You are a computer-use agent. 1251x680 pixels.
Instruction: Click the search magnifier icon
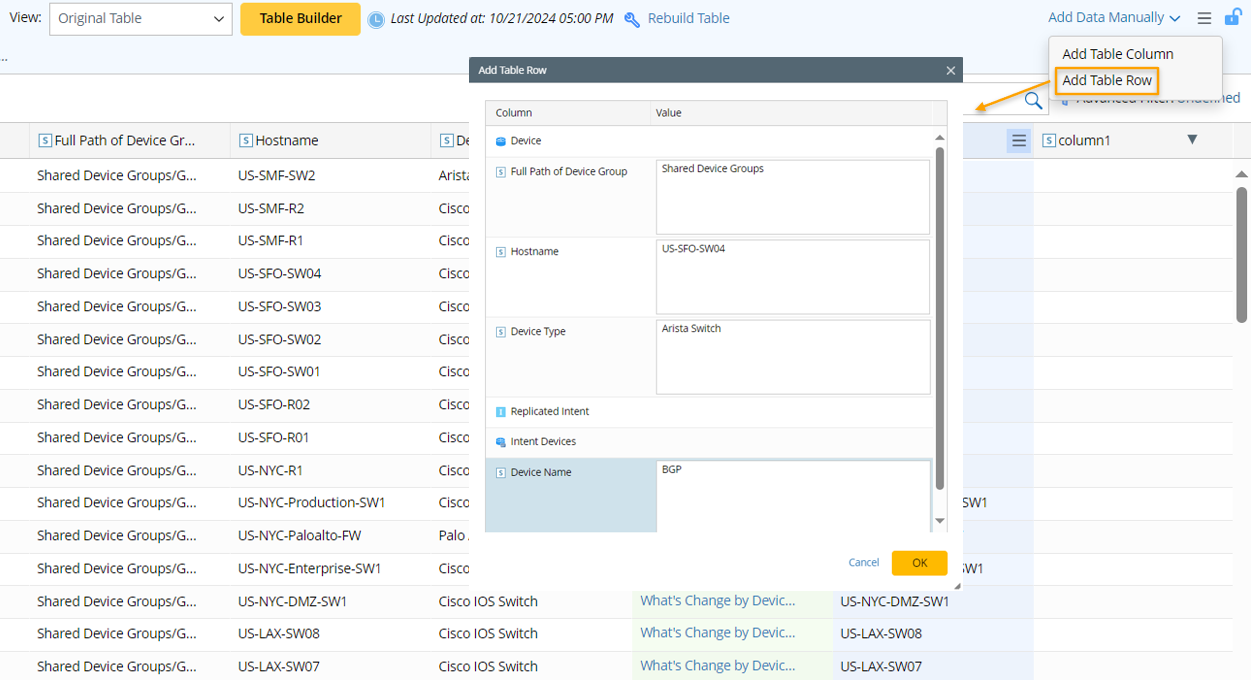1033,101
